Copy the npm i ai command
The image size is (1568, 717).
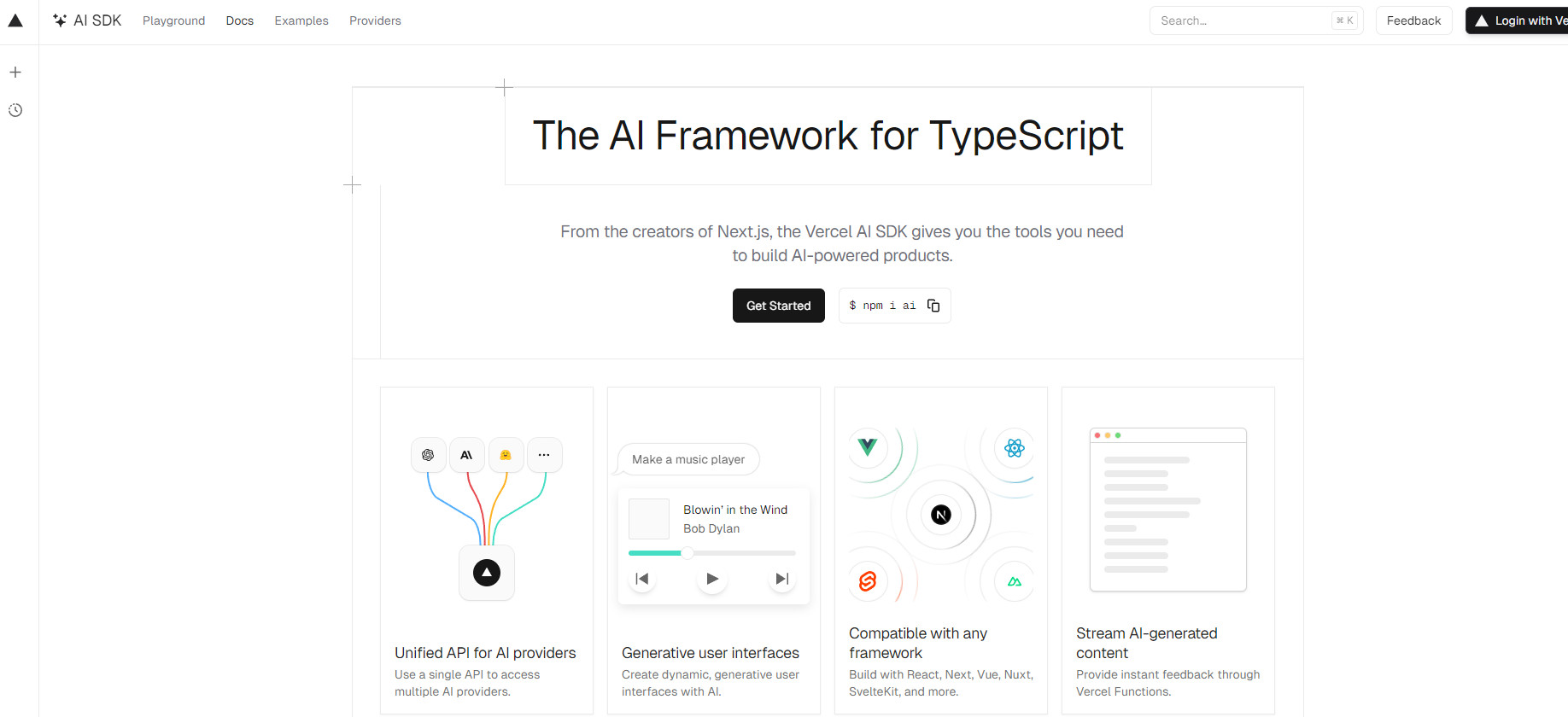pyautogui.click(x=933, y=306)
